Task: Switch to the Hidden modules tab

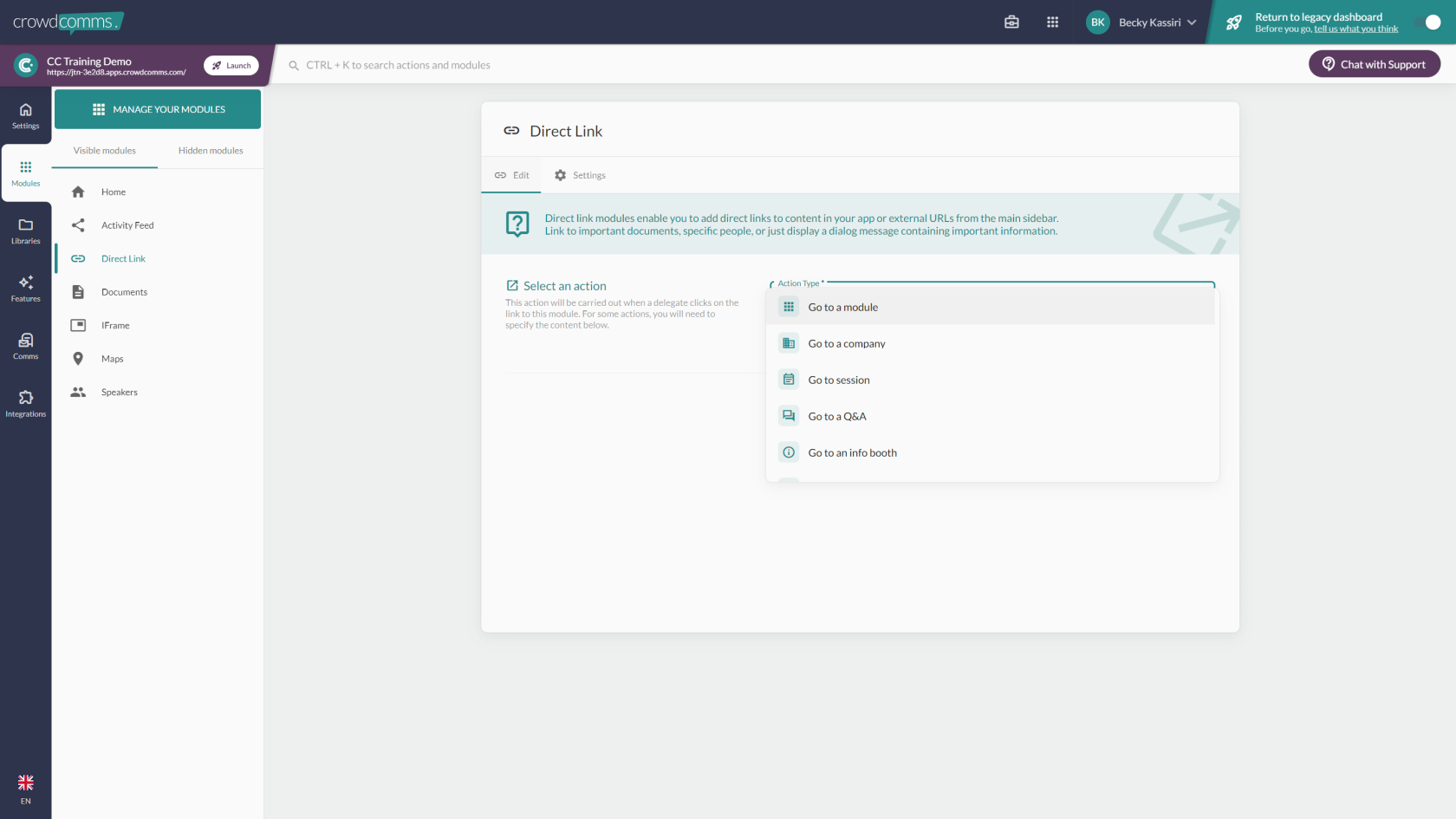Action: [x=211, y=151]
